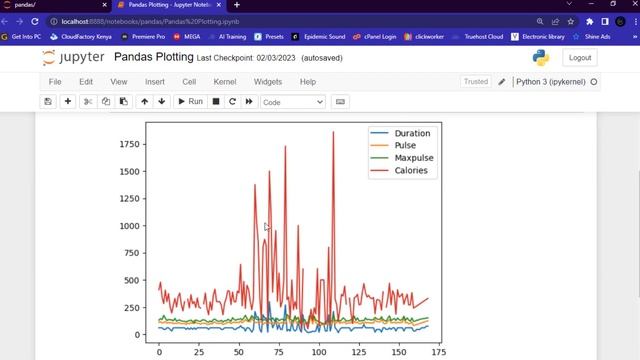Open AI Training bookmark
Image resolution: width=640 pixels, height=360 pixels.
point(228,37)
